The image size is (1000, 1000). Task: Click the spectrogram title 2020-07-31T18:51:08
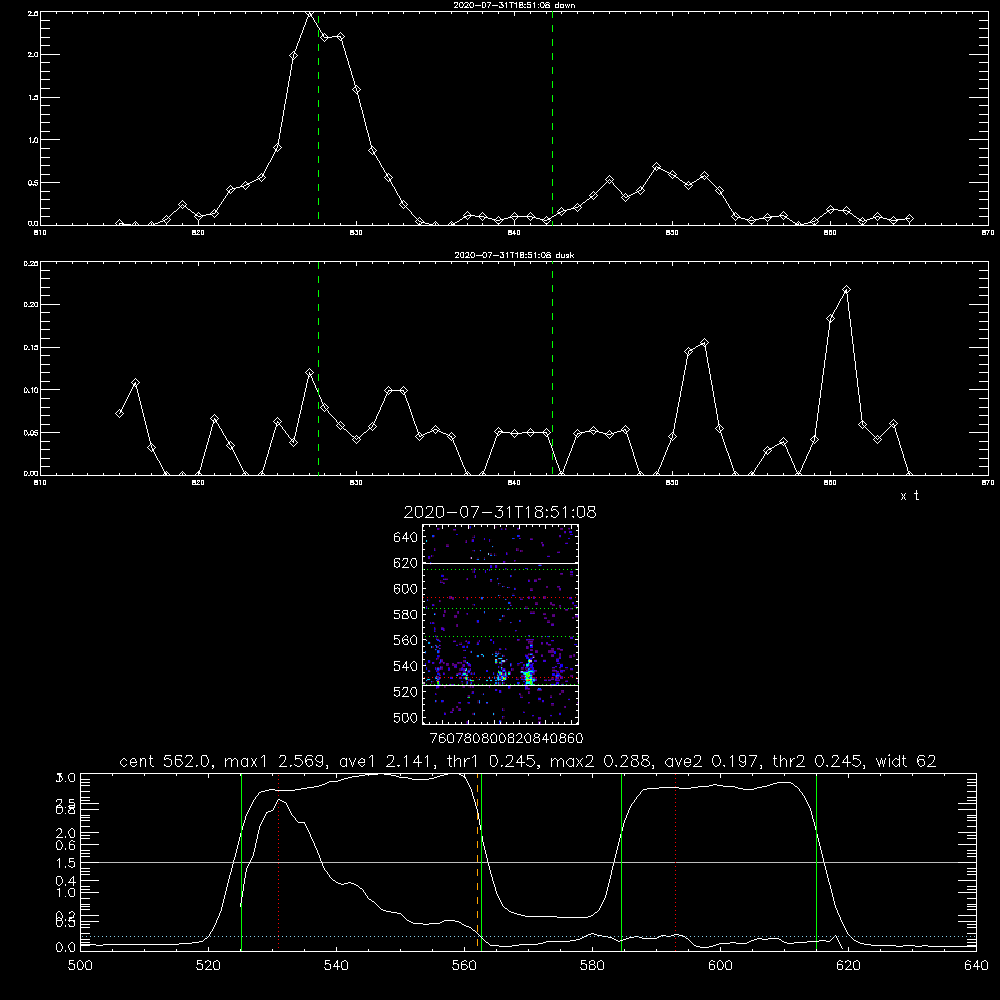500,512
